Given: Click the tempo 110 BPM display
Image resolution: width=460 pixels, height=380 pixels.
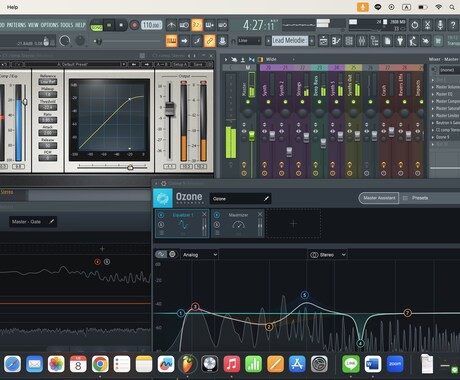Looking at the screenshot, I should tap(152, 25).
